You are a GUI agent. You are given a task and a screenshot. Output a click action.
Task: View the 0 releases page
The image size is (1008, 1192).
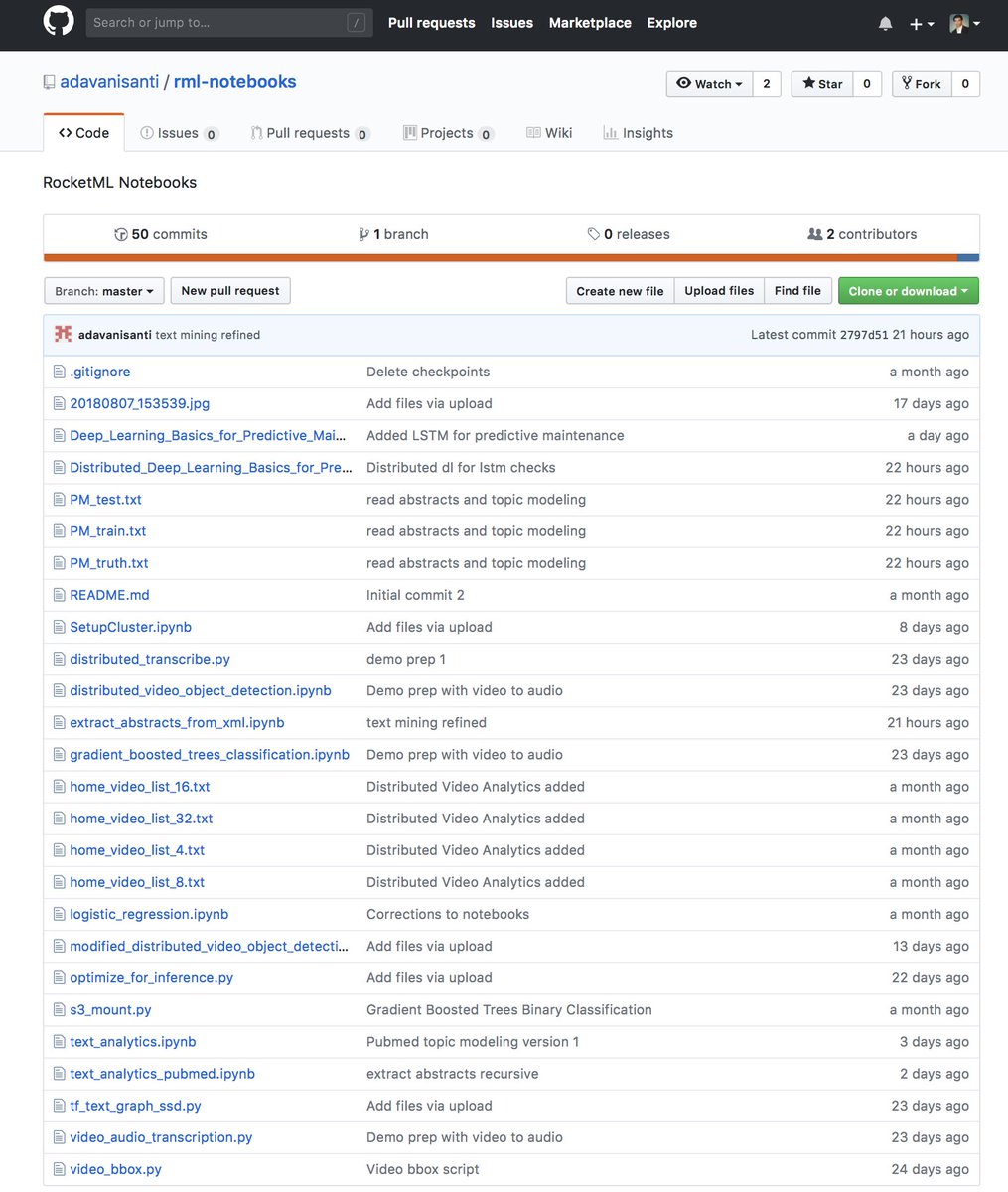[629, 234]
